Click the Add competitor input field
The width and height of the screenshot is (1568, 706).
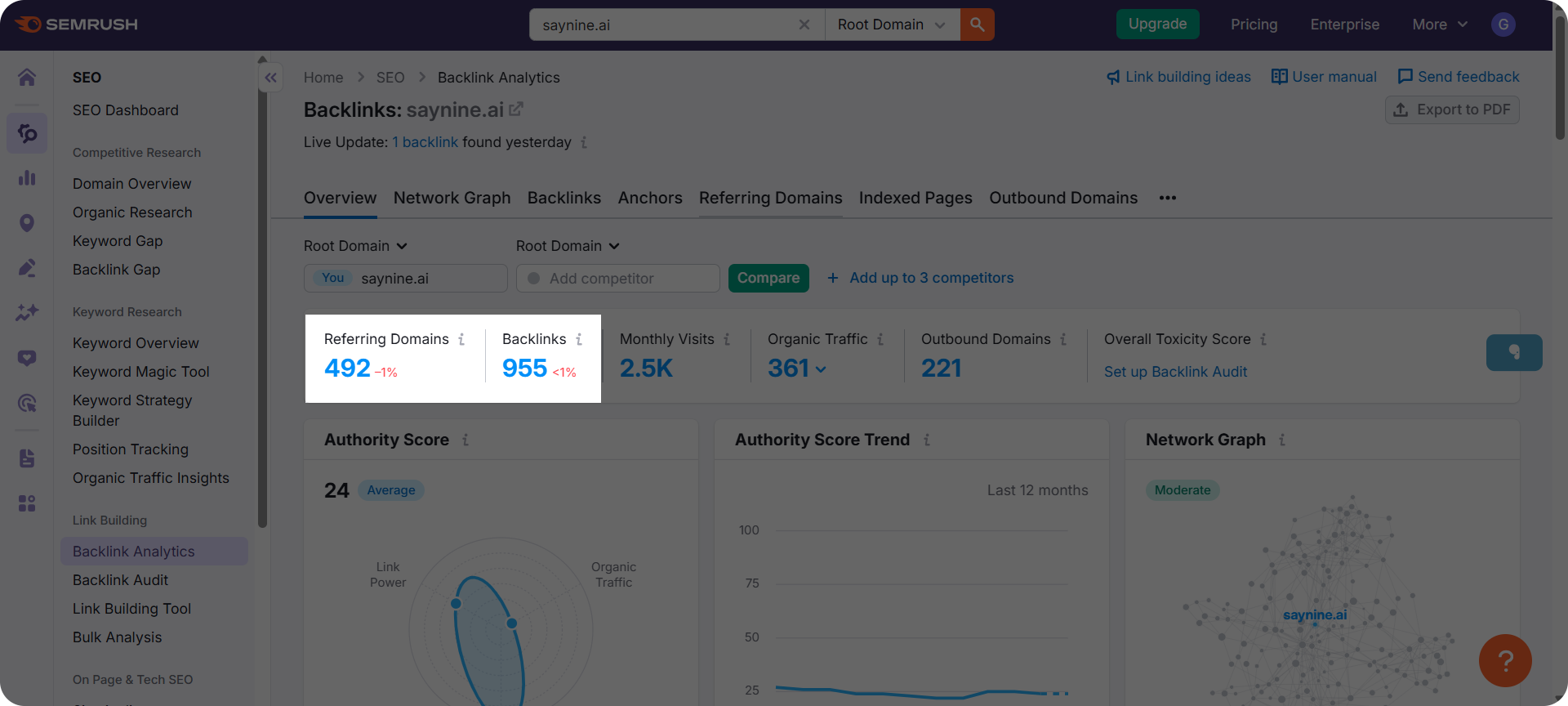coord(618,278)
